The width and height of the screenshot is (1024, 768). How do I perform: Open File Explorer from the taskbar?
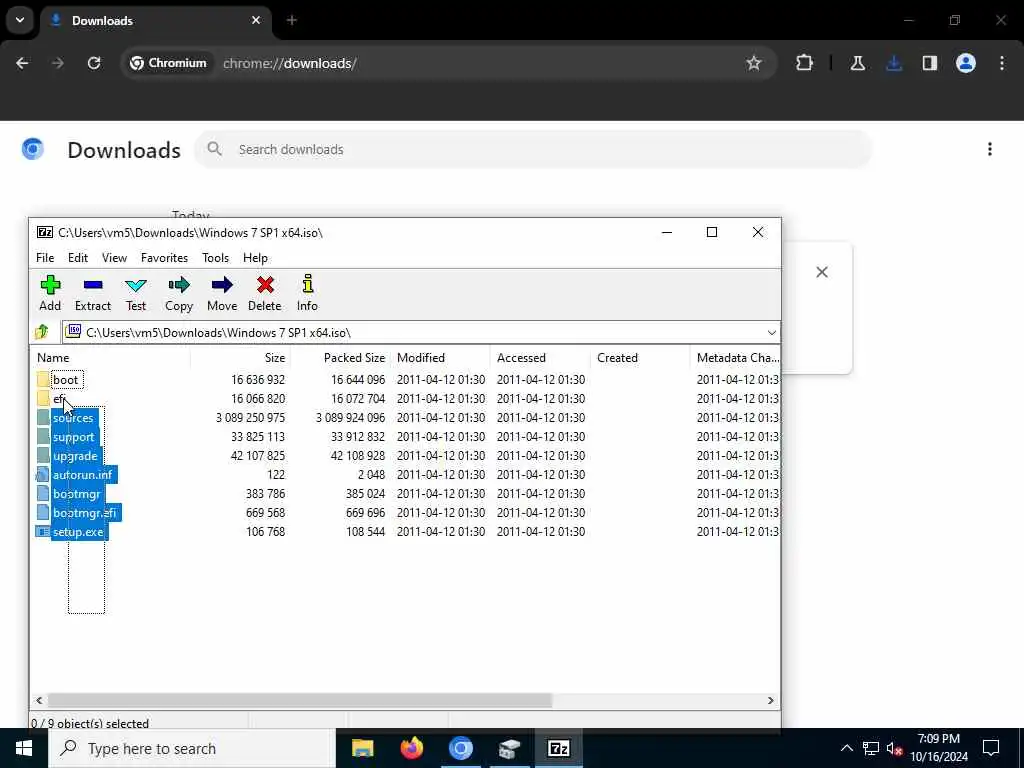click(x=362, y=748)
